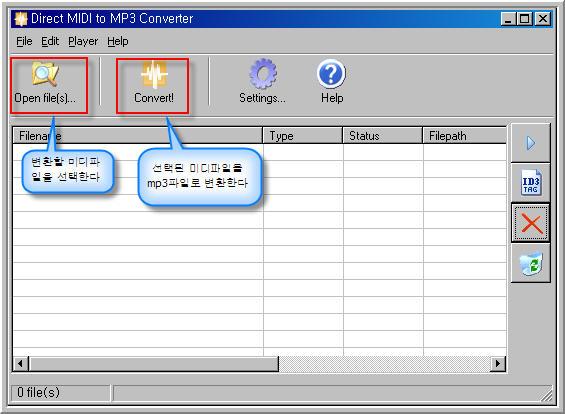Screen dimensions: 565x414
Task: Click the '0 file(s)' status bar text
Action: click(x=39, y=392)
